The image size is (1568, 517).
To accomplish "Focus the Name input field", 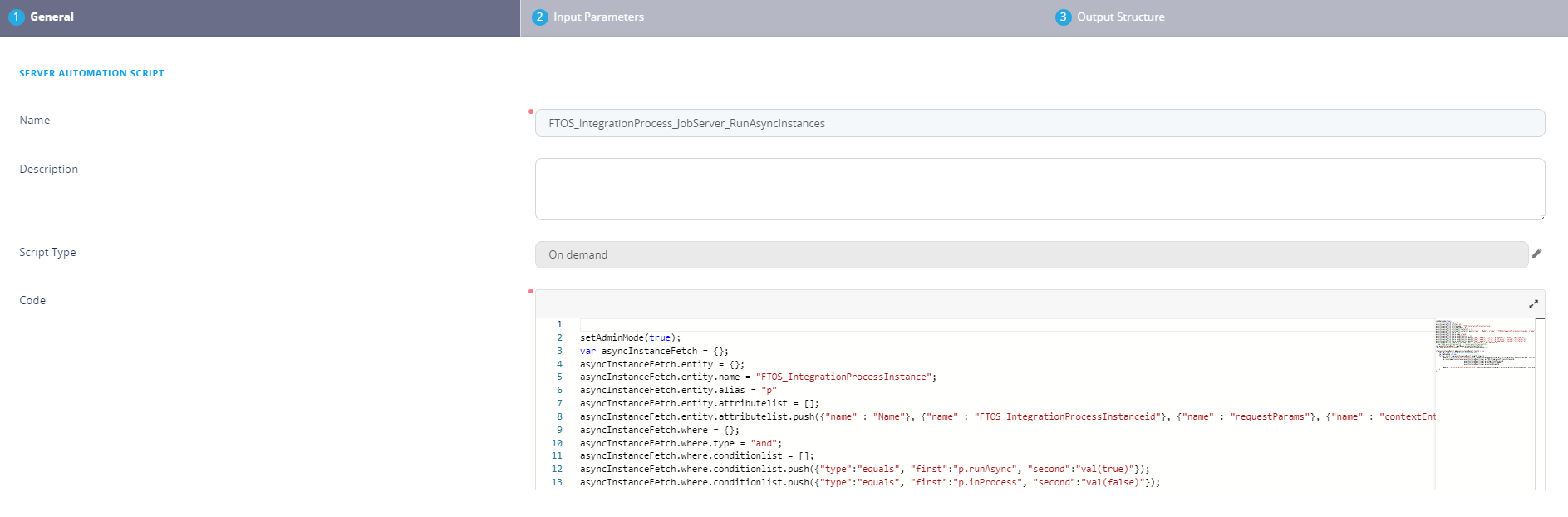I will (x=1039, y=123).
